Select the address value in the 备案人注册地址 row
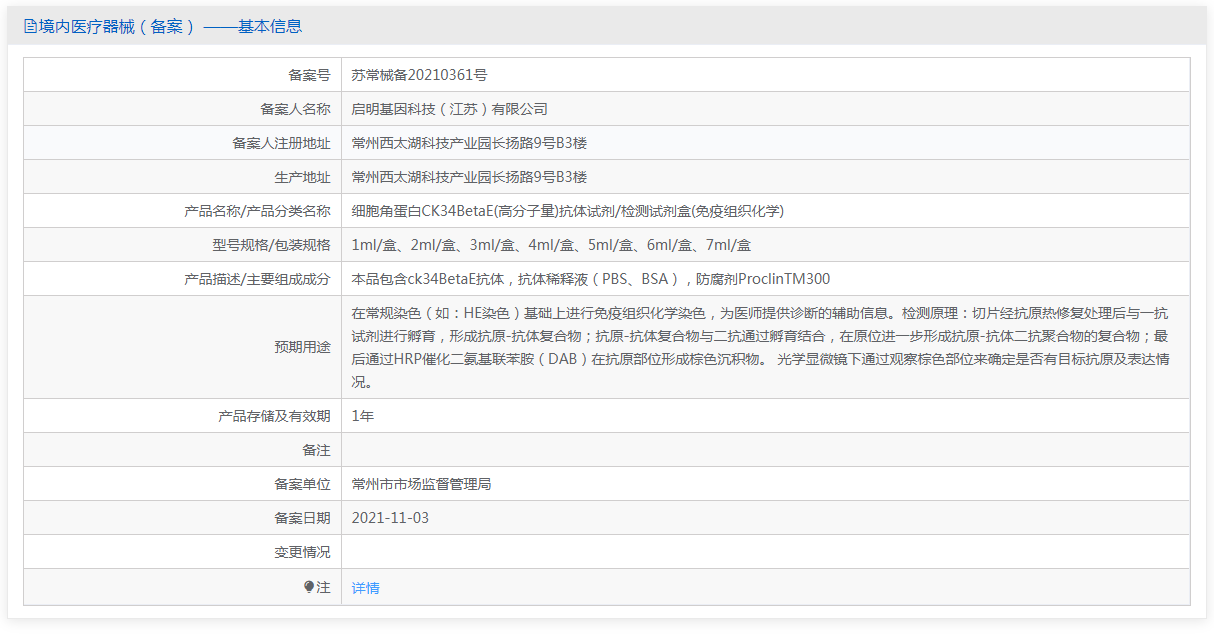Viewport: 1214px width, 639px height. coord(469,143)
